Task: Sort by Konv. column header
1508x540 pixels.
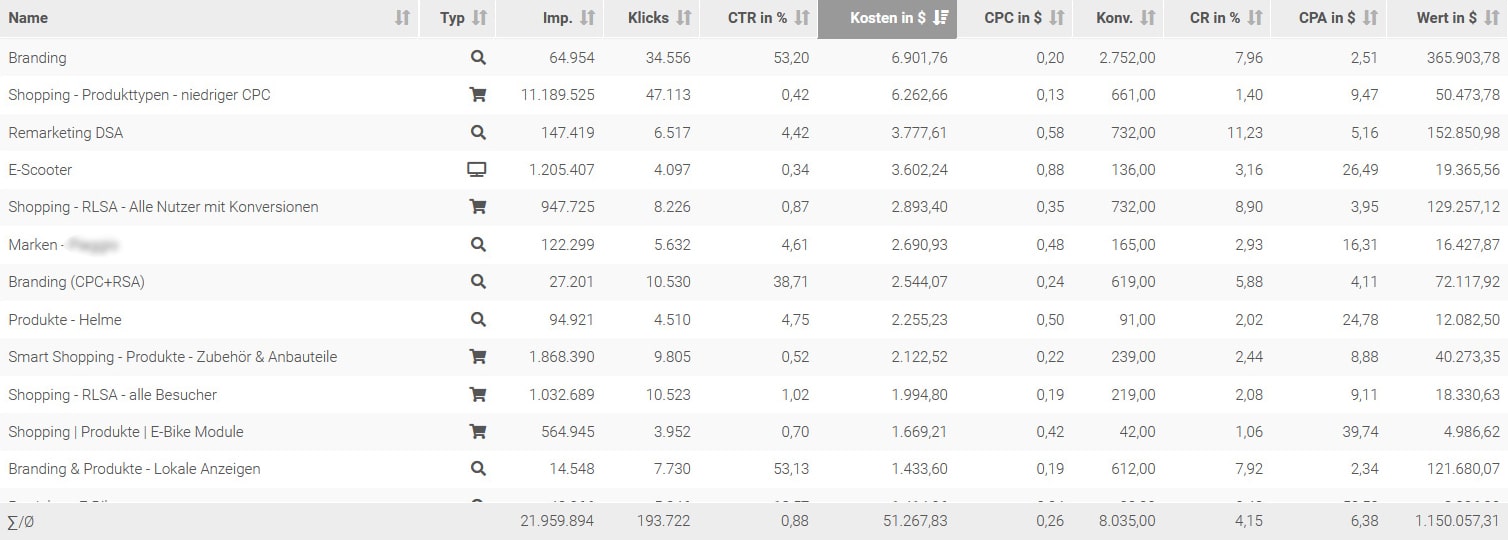Action: coord(1125,18)
